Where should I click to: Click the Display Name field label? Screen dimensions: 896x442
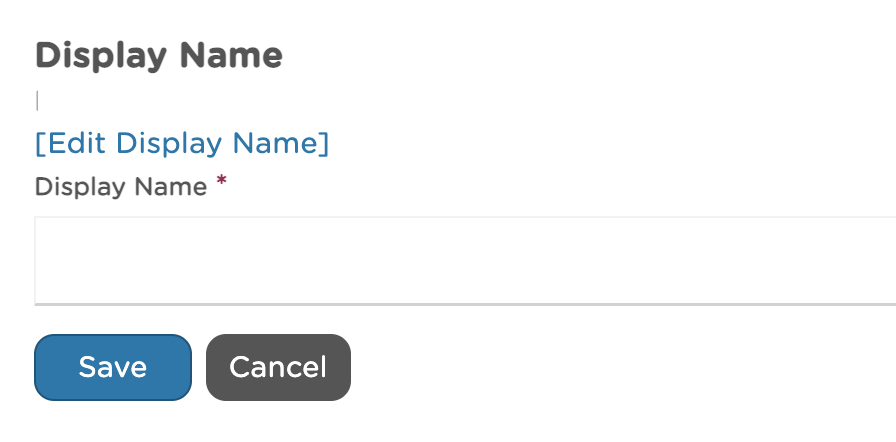coord(121,187)
